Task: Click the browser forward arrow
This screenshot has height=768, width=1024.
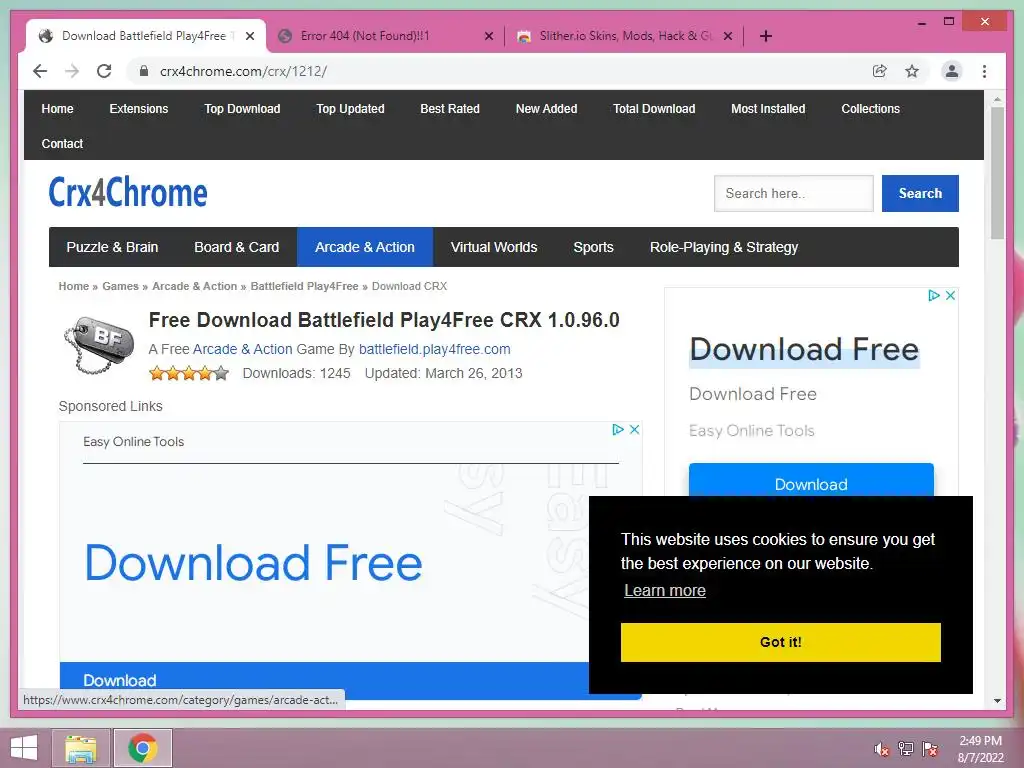Action: click(72, 71)
